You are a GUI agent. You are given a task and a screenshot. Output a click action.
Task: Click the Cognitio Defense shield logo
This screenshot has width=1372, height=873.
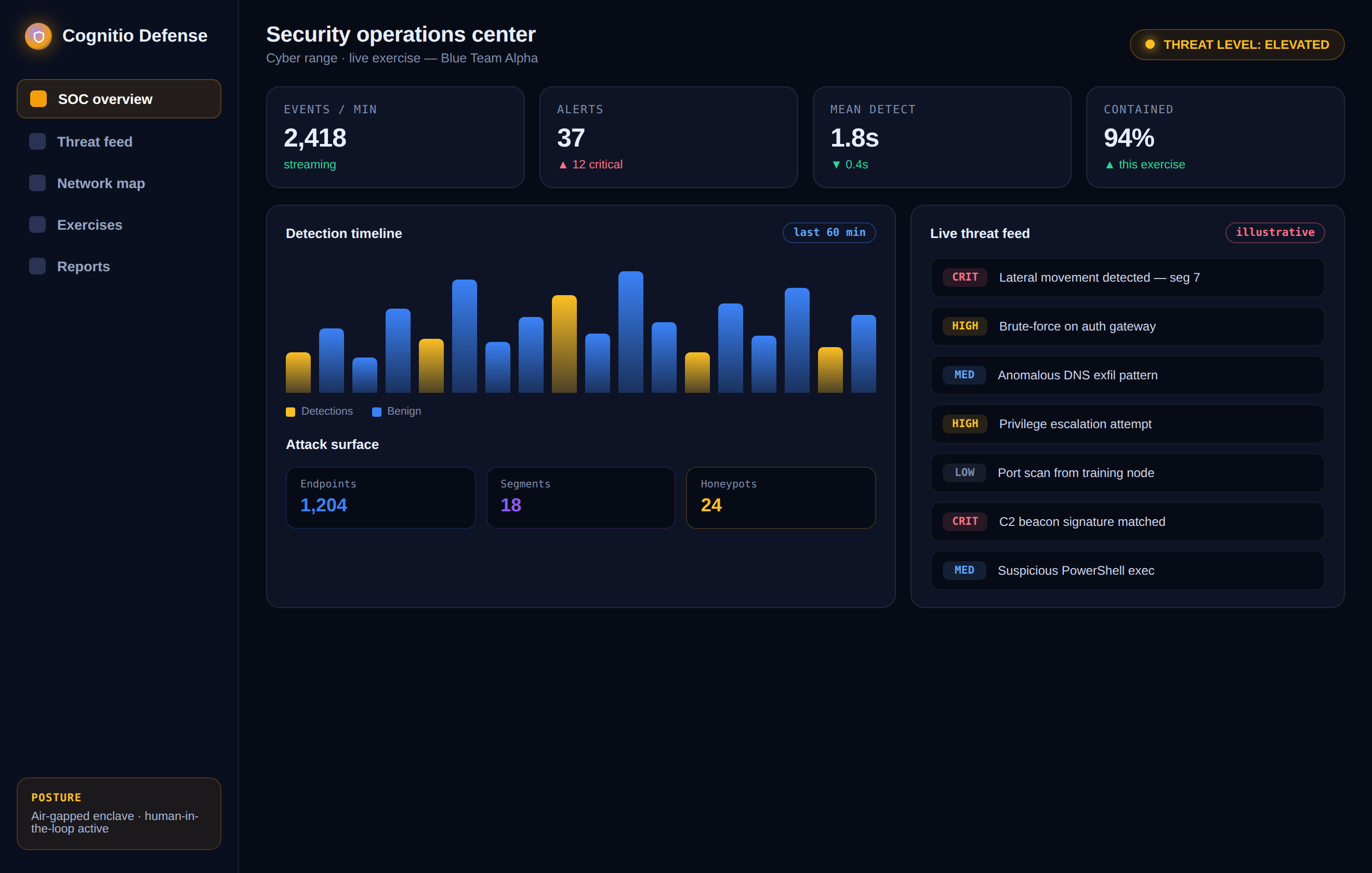tap(38, 36)
